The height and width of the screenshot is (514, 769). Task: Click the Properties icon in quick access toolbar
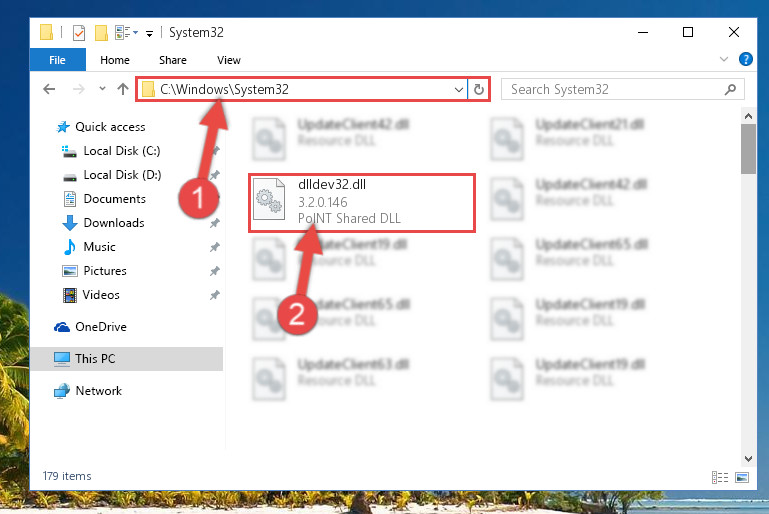(79, 33)
